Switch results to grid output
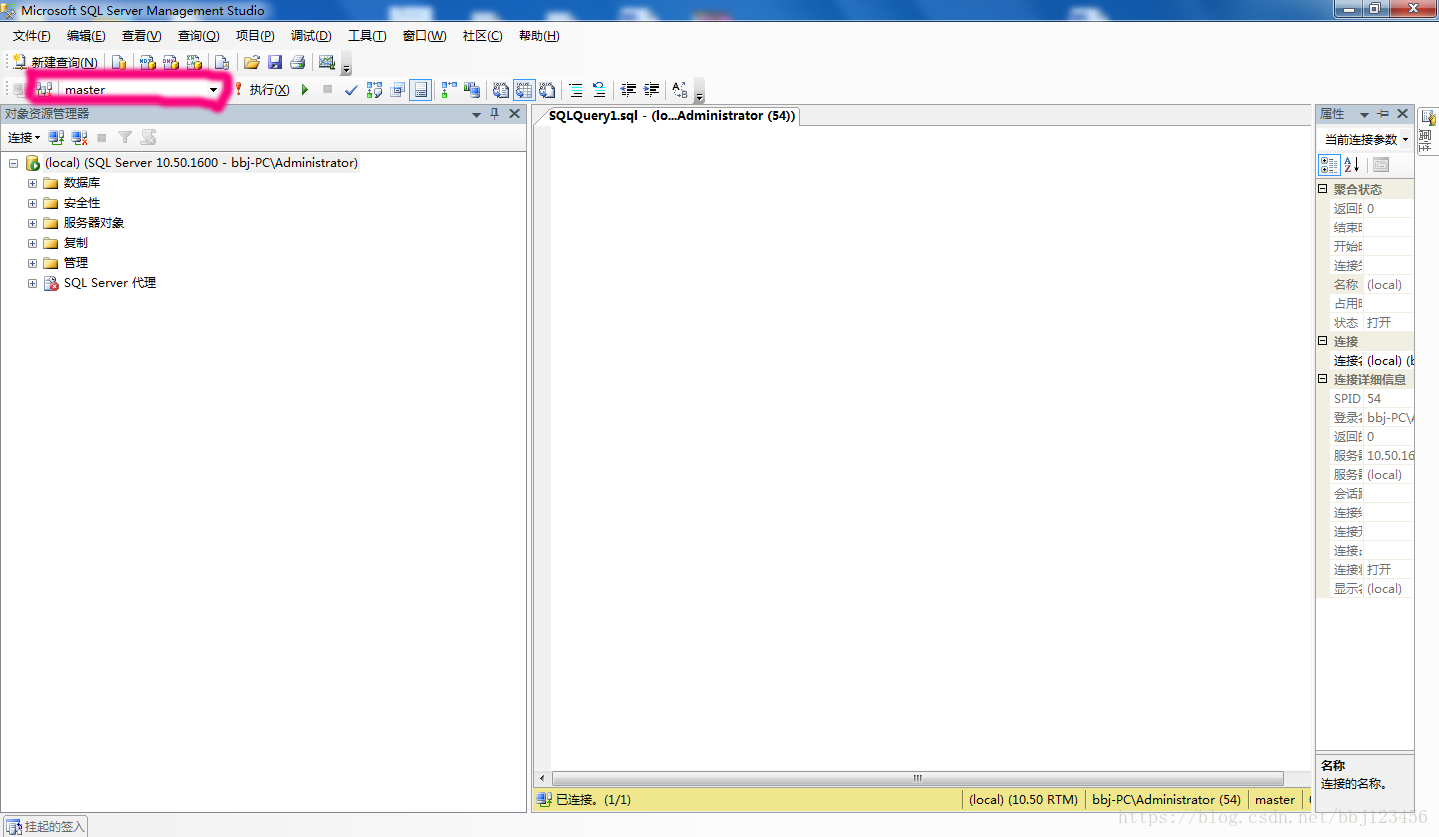1439x837 pixels. [x=524, y=90]
